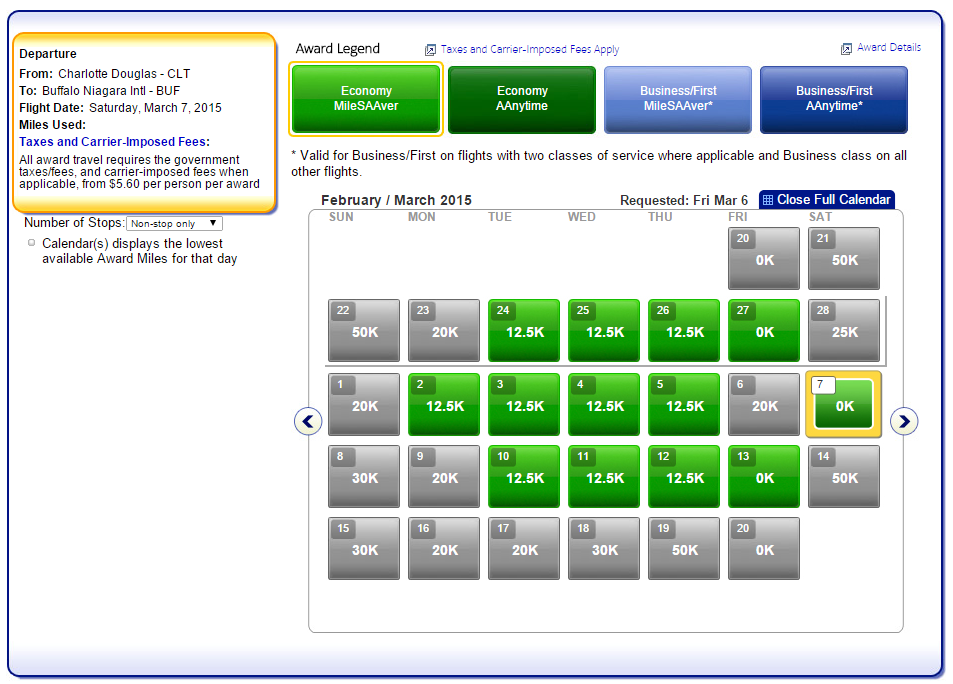This screenshot has width=953, height=684.
Task: Click popup icon beside Award Details
Action: pos(846,49)
